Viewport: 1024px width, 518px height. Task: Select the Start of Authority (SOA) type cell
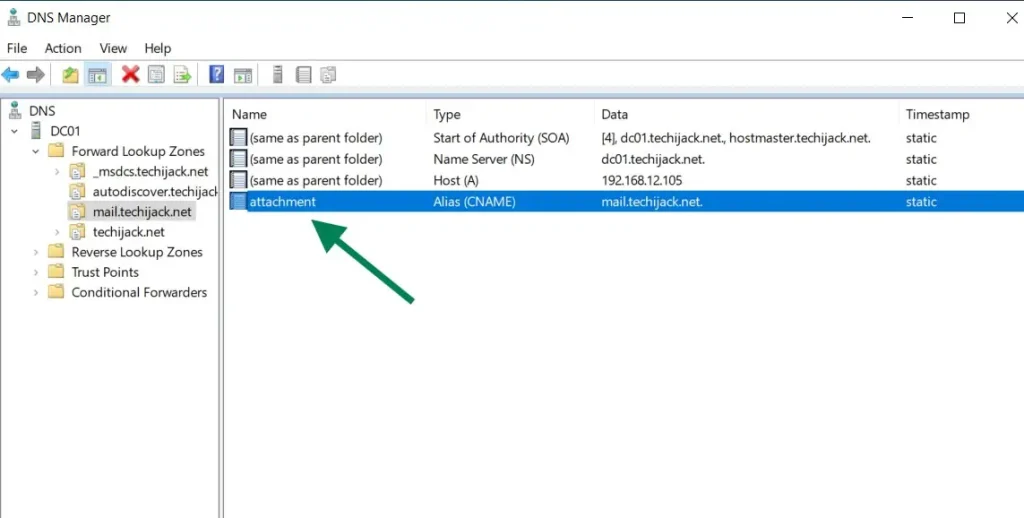(x=501, y=138)
